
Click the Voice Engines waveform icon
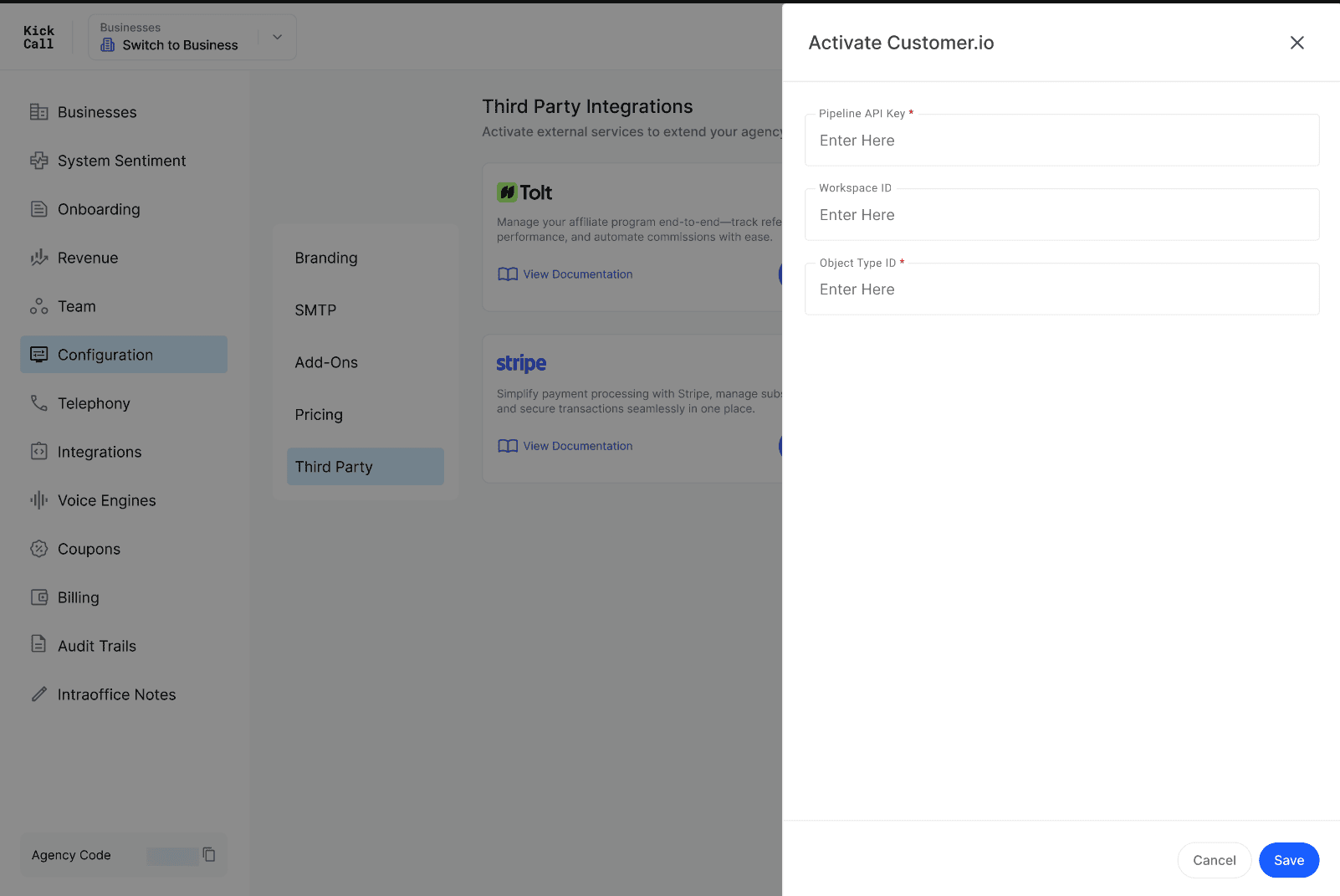click(x=38, y=500)
